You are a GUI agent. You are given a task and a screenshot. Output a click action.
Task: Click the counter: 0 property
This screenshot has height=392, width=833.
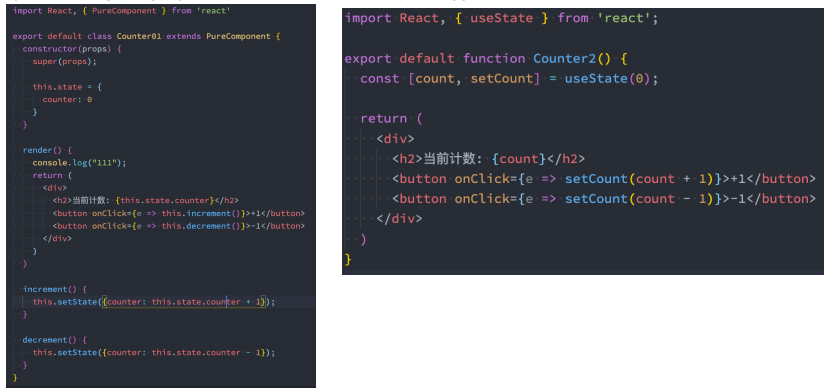pyautogui.click(x=67, y=99)
